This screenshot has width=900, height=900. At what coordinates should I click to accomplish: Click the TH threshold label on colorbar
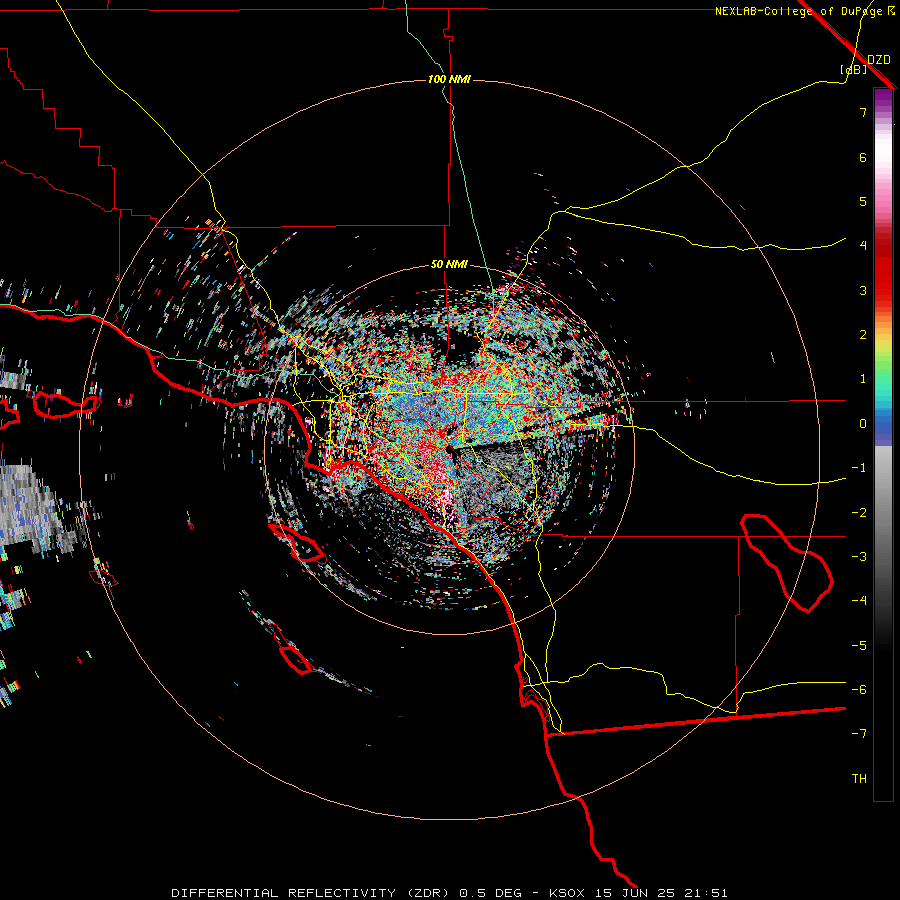click(x=859, y=779)
